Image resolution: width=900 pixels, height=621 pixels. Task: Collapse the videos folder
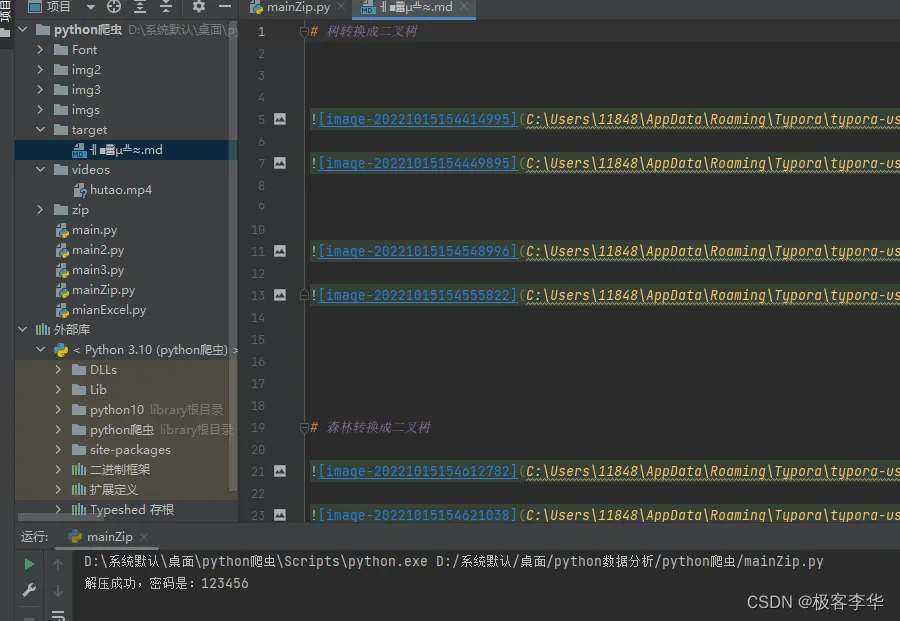[x=40, y=170]
